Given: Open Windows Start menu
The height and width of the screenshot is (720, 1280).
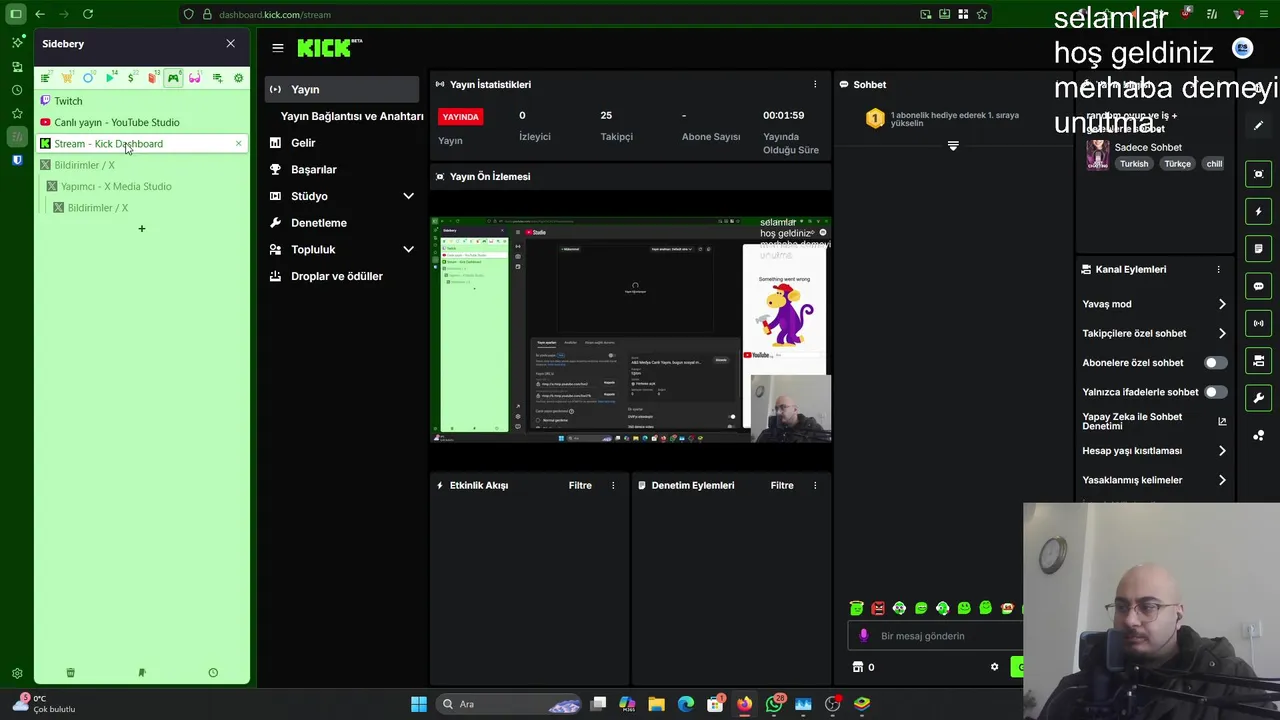Looking at the screenshot, I should point(419,704).
